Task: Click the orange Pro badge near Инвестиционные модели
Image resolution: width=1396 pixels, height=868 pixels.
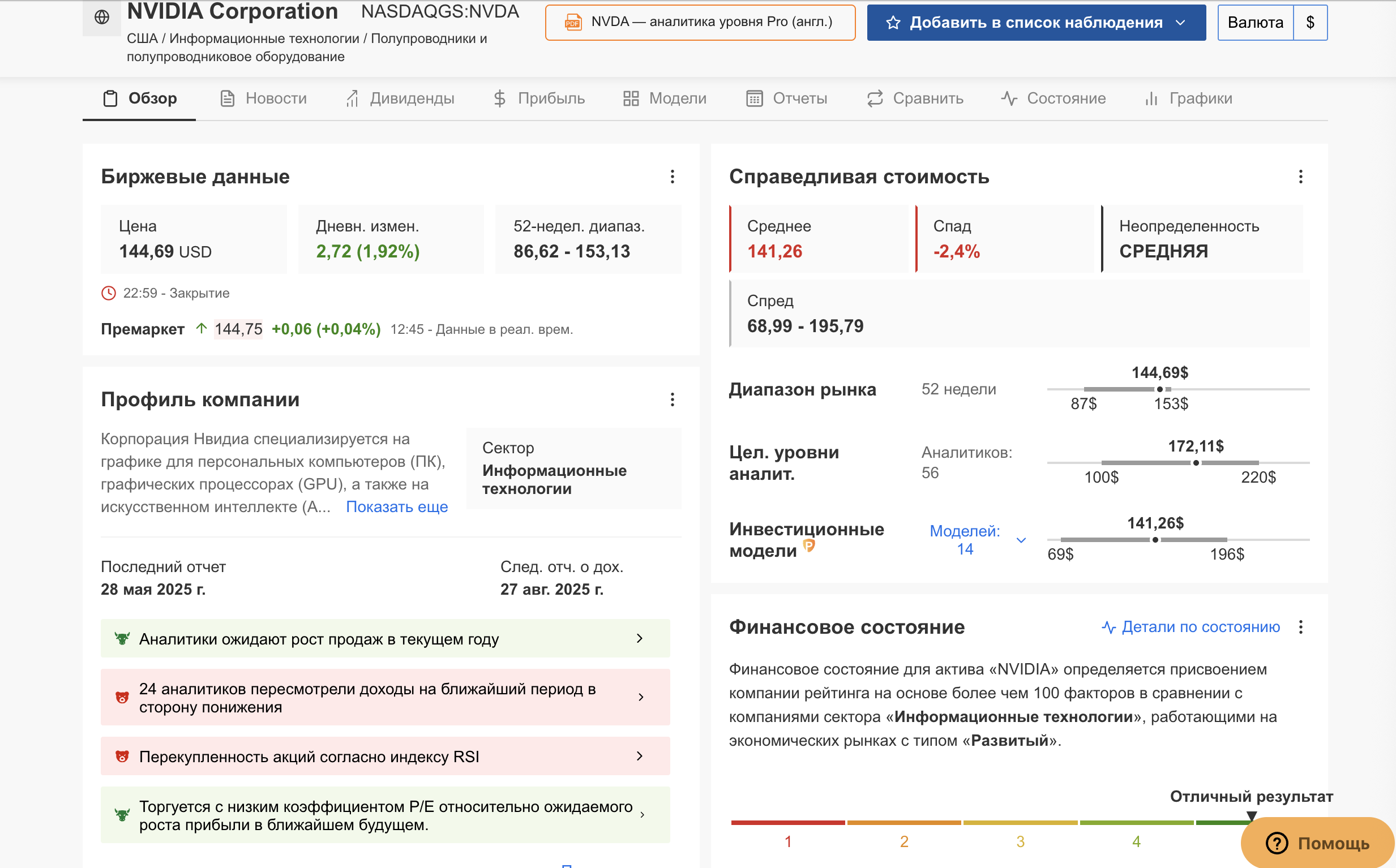Action: pyautogui.click(x=809, y=545)
